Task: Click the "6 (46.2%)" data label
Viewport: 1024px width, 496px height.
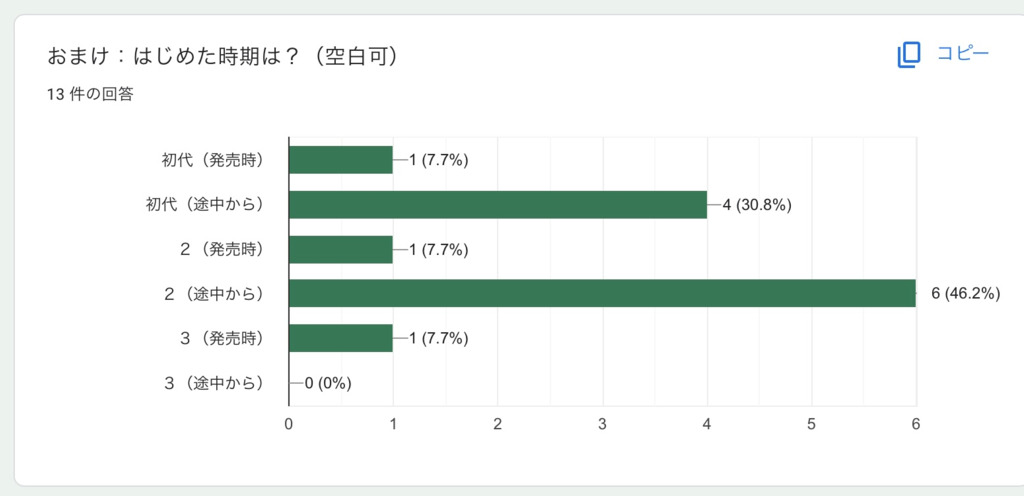Action: tap(965, 294)
